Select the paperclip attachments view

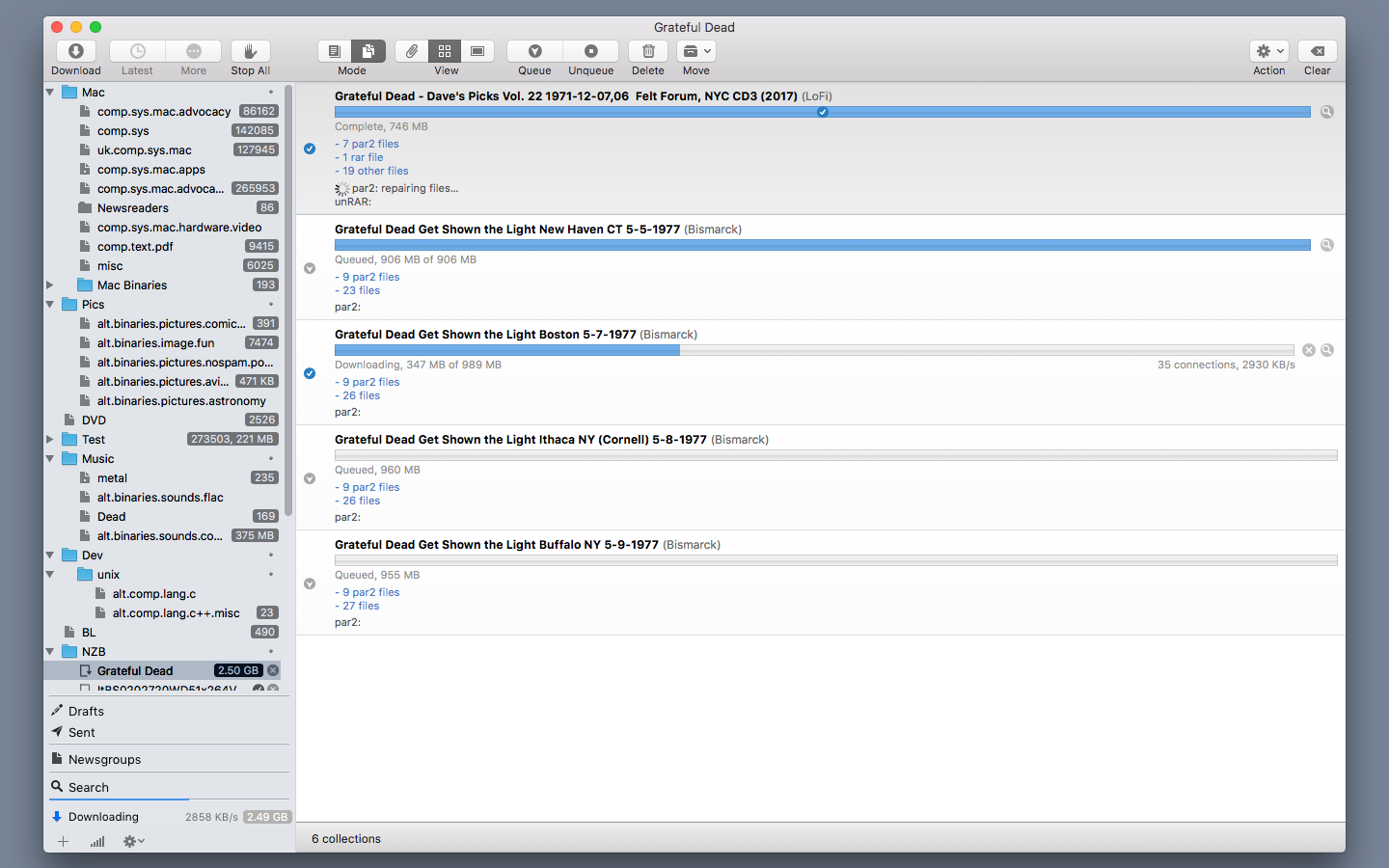pyautogui.click(x=412, y=51)
